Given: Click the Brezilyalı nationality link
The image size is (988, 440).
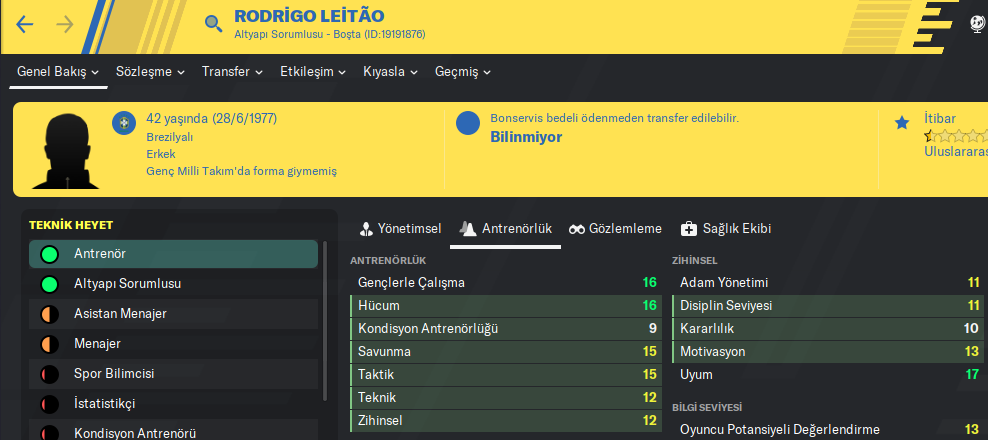Looking at the screenshot, I should pos(169,137).
